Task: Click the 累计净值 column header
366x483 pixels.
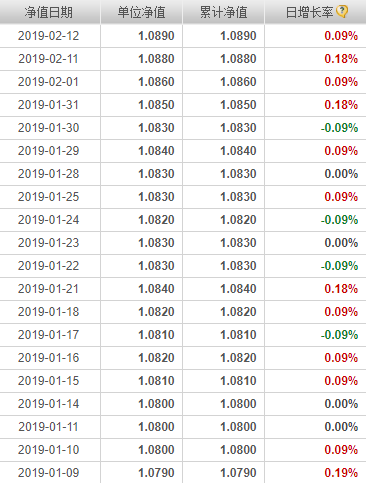Action: pos(224,12)
